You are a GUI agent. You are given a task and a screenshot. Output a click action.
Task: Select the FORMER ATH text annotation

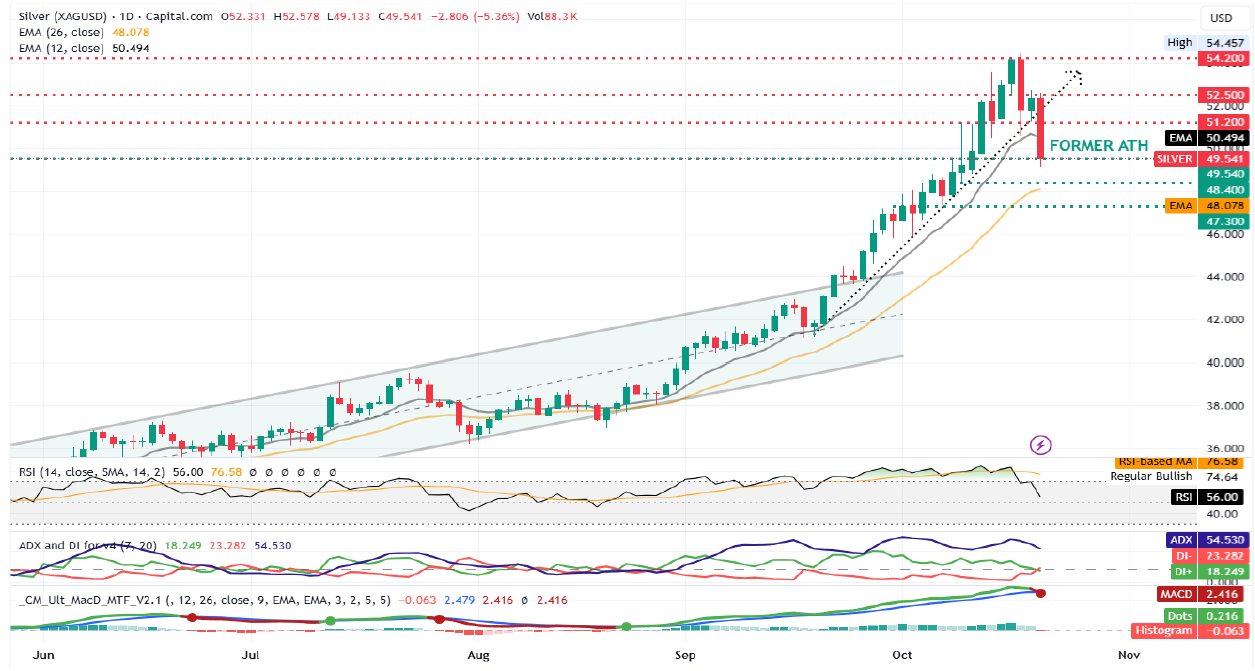coord(1098,145)
